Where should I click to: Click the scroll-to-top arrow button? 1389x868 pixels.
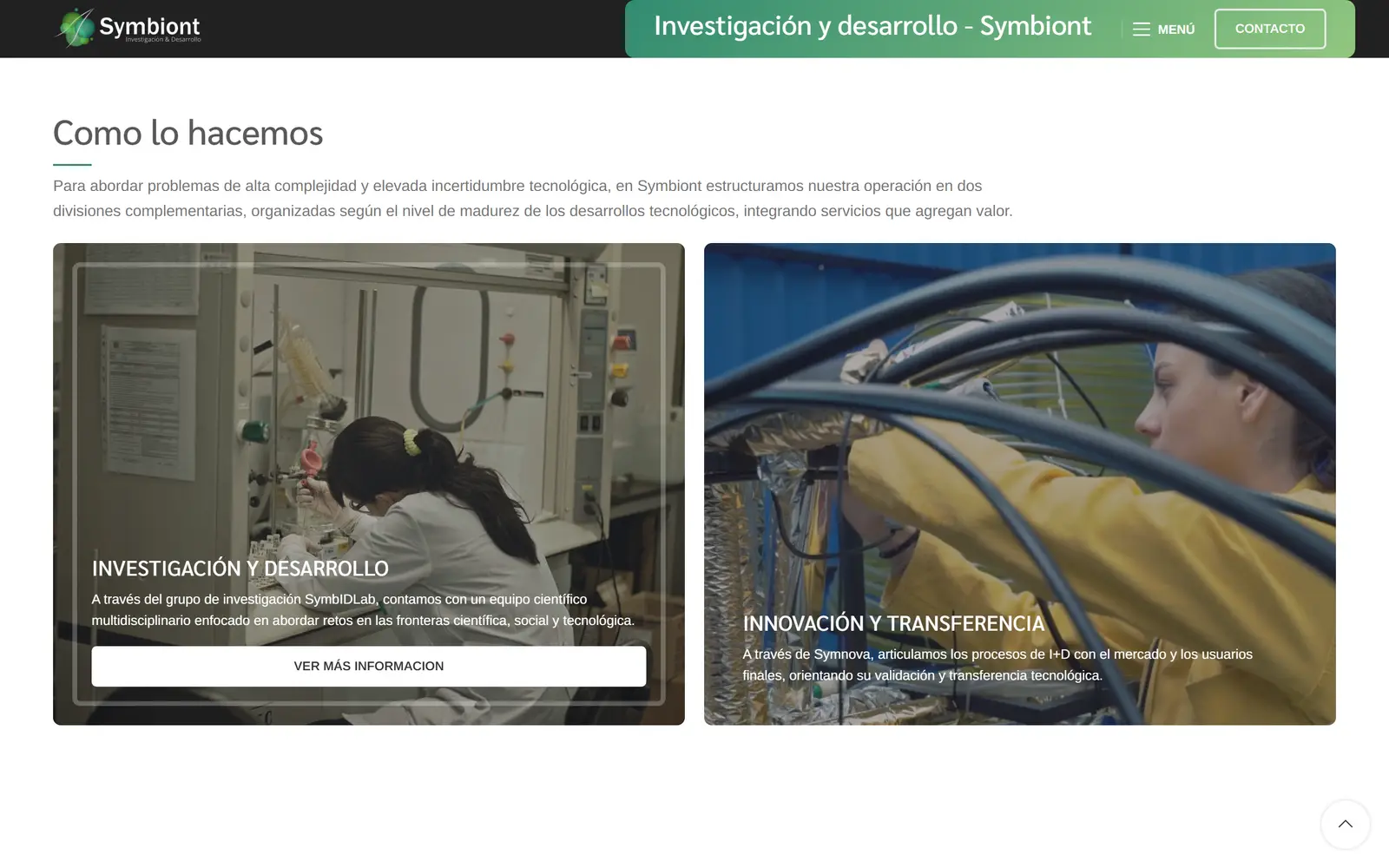pos(1345,825)
